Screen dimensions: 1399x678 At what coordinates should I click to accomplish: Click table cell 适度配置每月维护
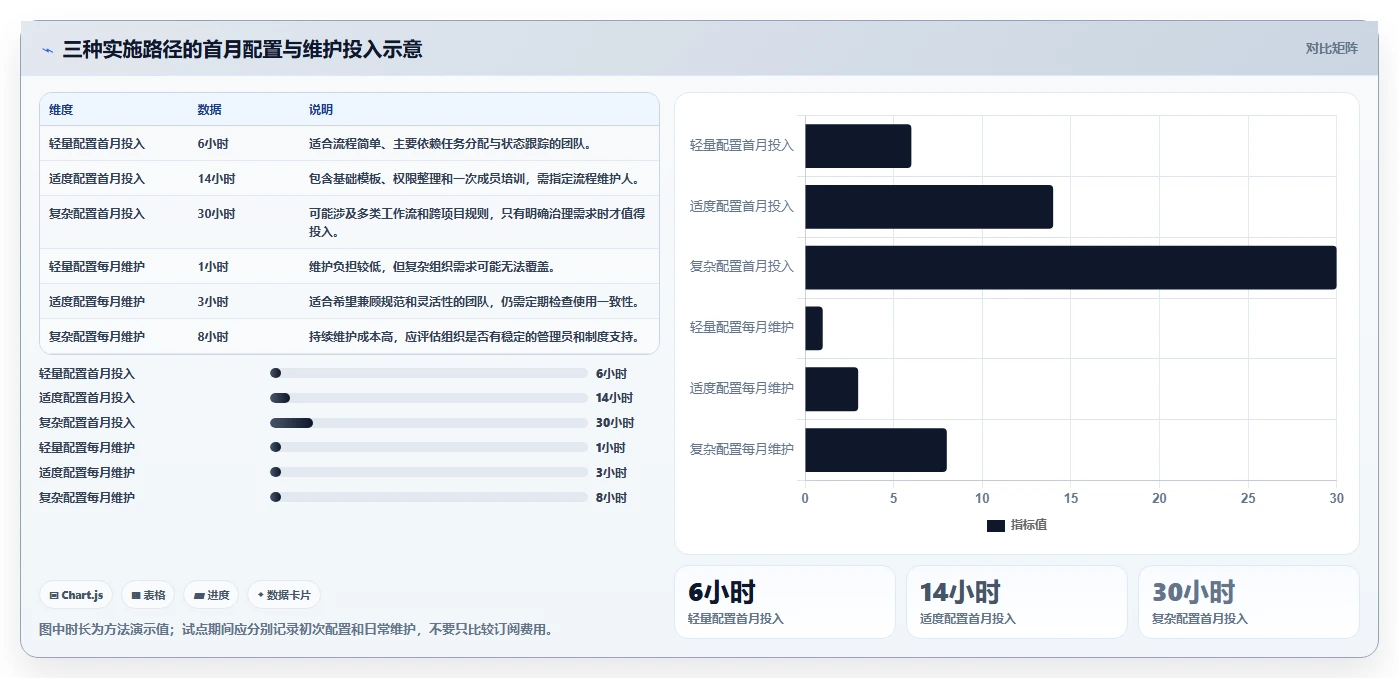point(97,302)
